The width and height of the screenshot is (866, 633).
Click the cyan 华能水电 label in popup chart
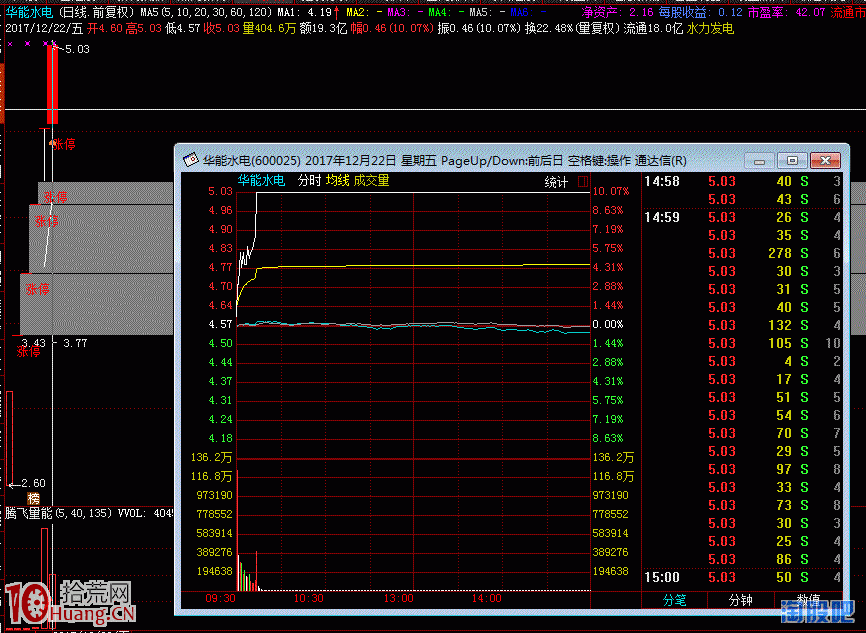click(261, 180)
